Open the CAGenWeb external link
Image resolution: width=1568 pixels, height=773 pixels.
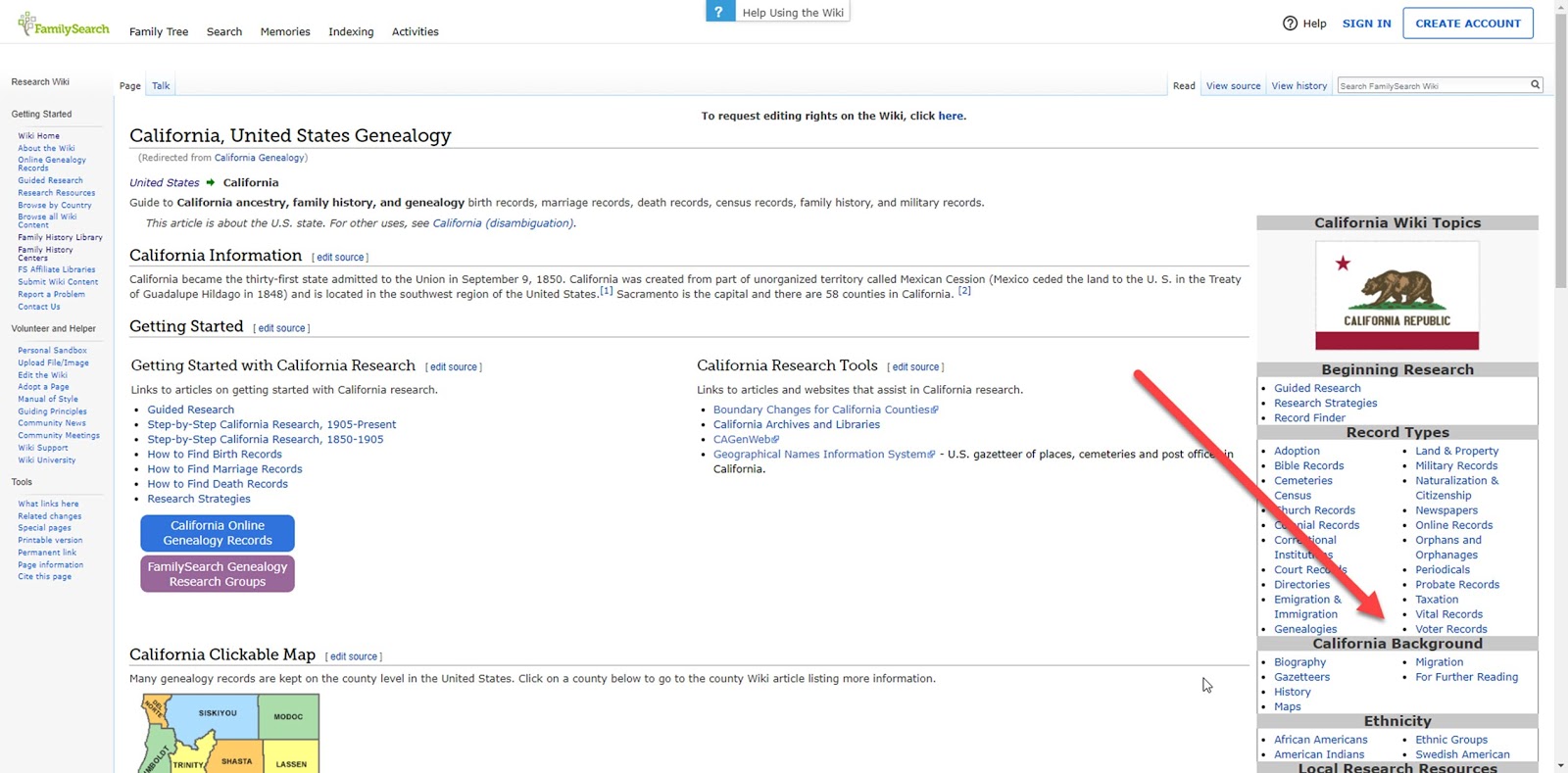(746, 440)
